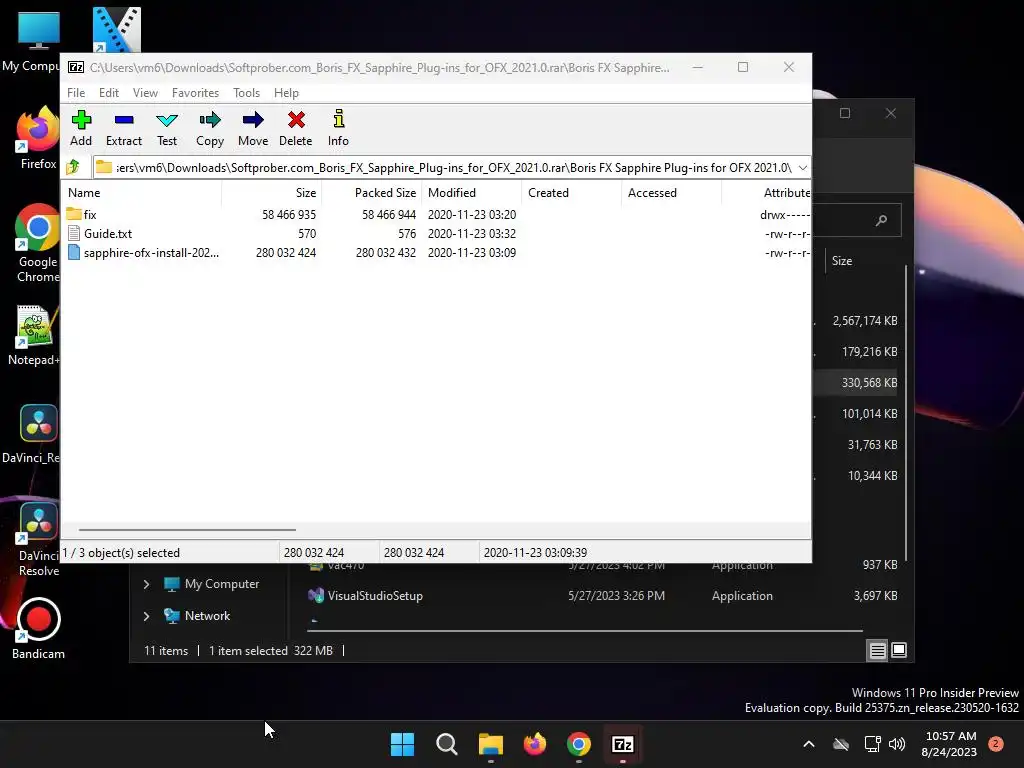Select the sapphire-ofx-install file

click(x=151, y=253)
